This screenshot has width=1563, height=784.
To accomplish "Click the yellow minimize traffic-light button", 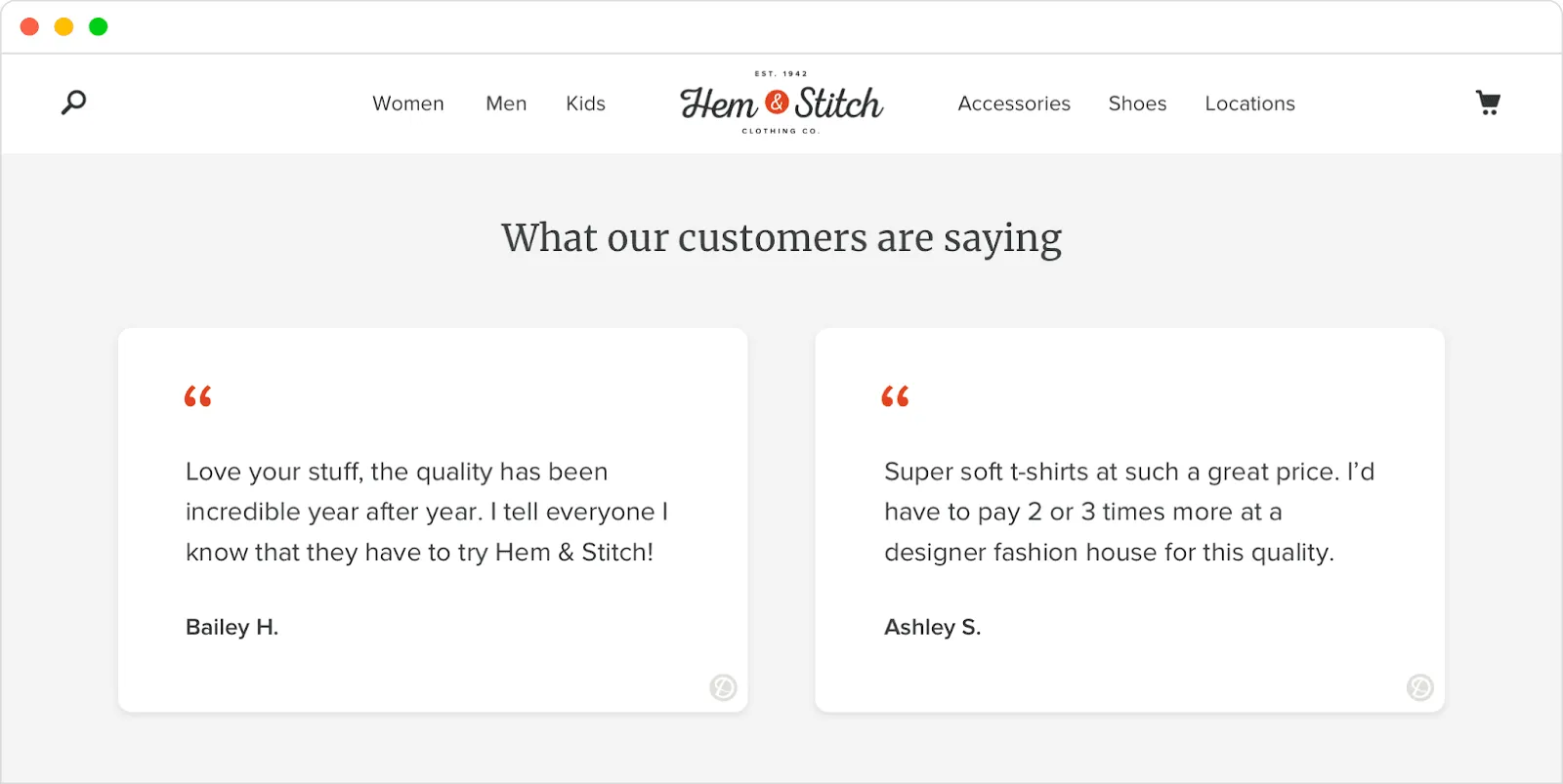I will (63, 26).
